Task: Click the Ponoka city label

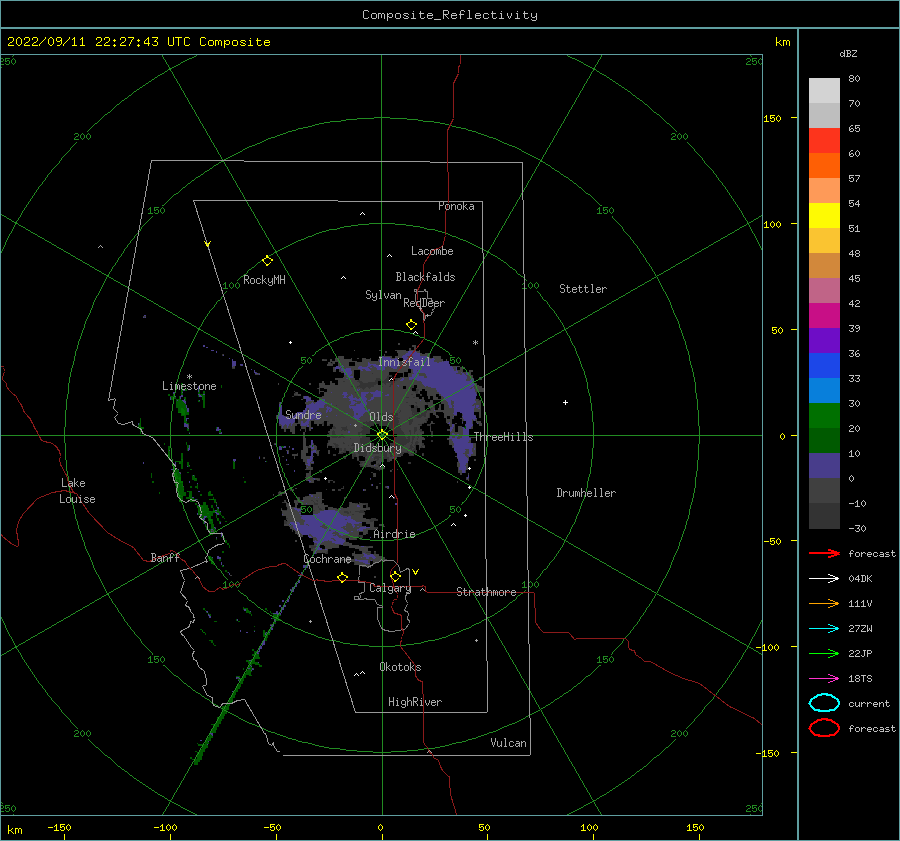Action: tap(456, 206)
